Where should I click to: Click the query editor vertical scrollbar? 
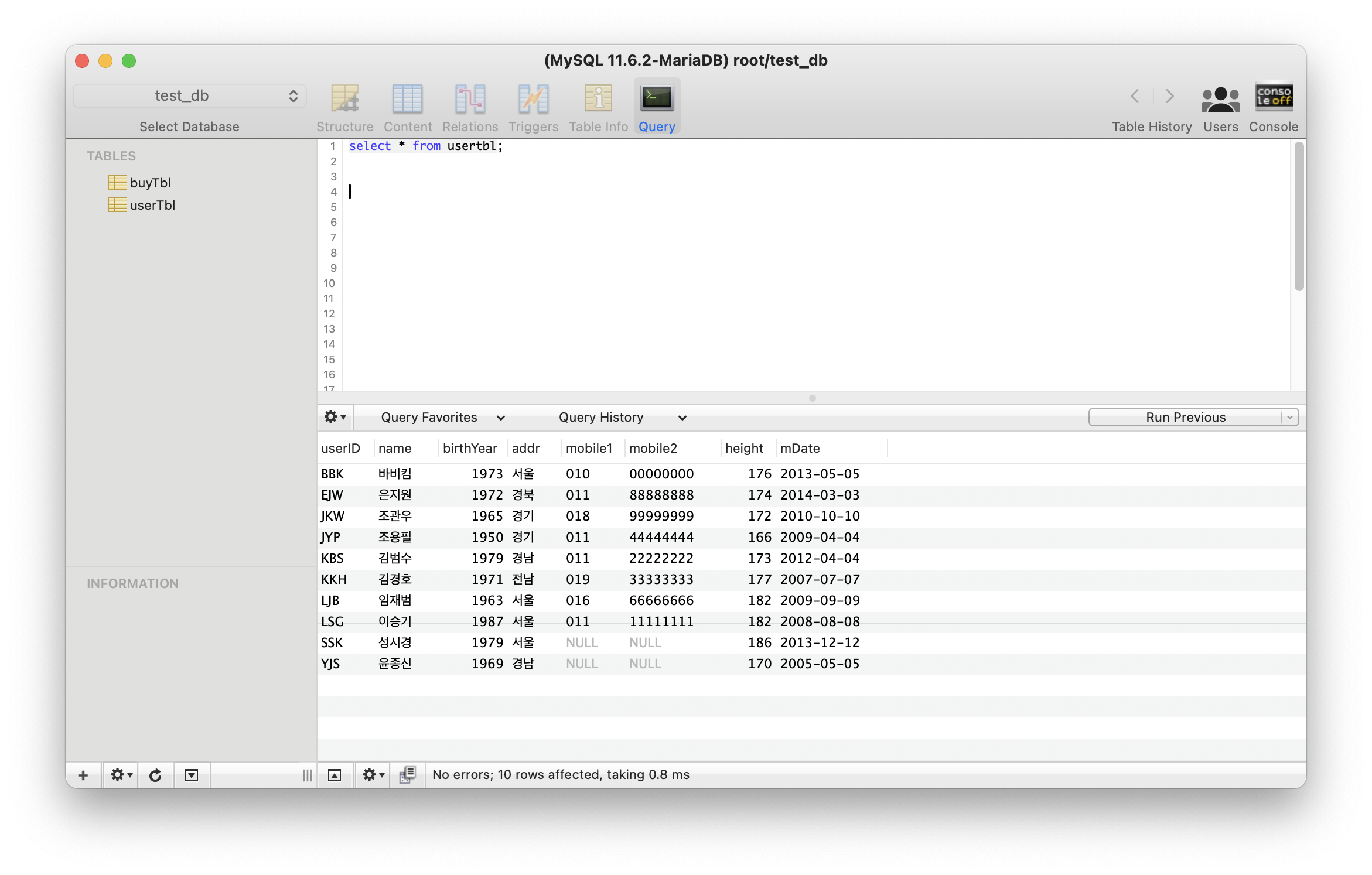(x=1299, y=217)
